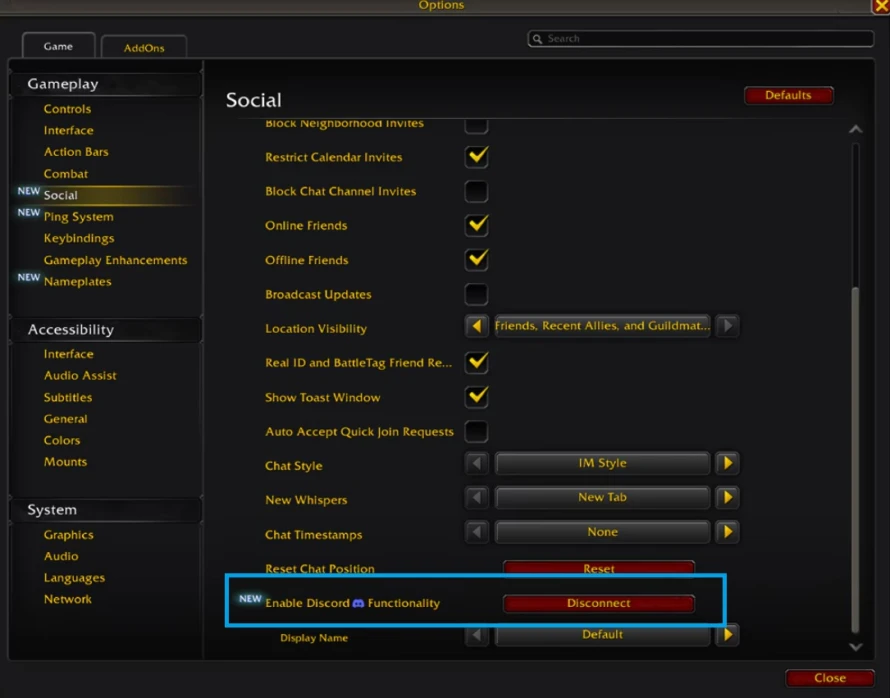Screen dimensions: 890x698
Task: Select previous Display Name option
Action: click(476, 634)
